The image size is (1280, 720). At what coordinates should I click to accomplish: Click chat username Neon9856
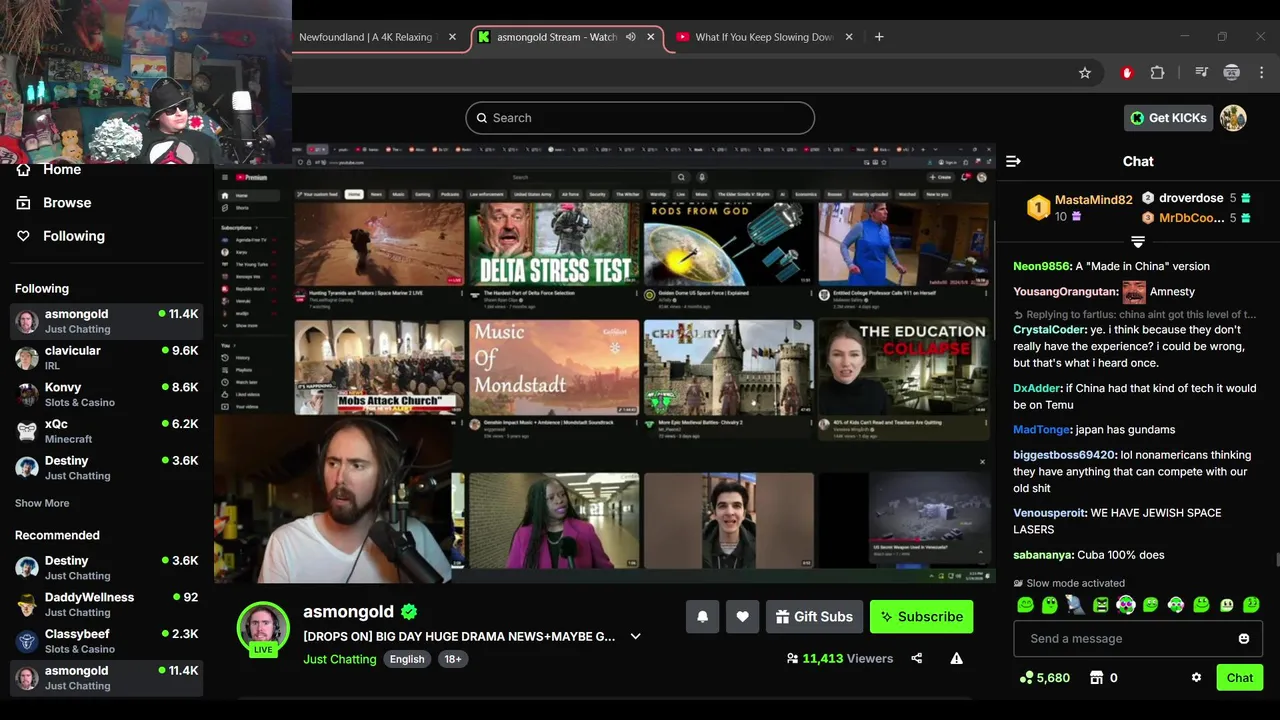click(1041, 266)
